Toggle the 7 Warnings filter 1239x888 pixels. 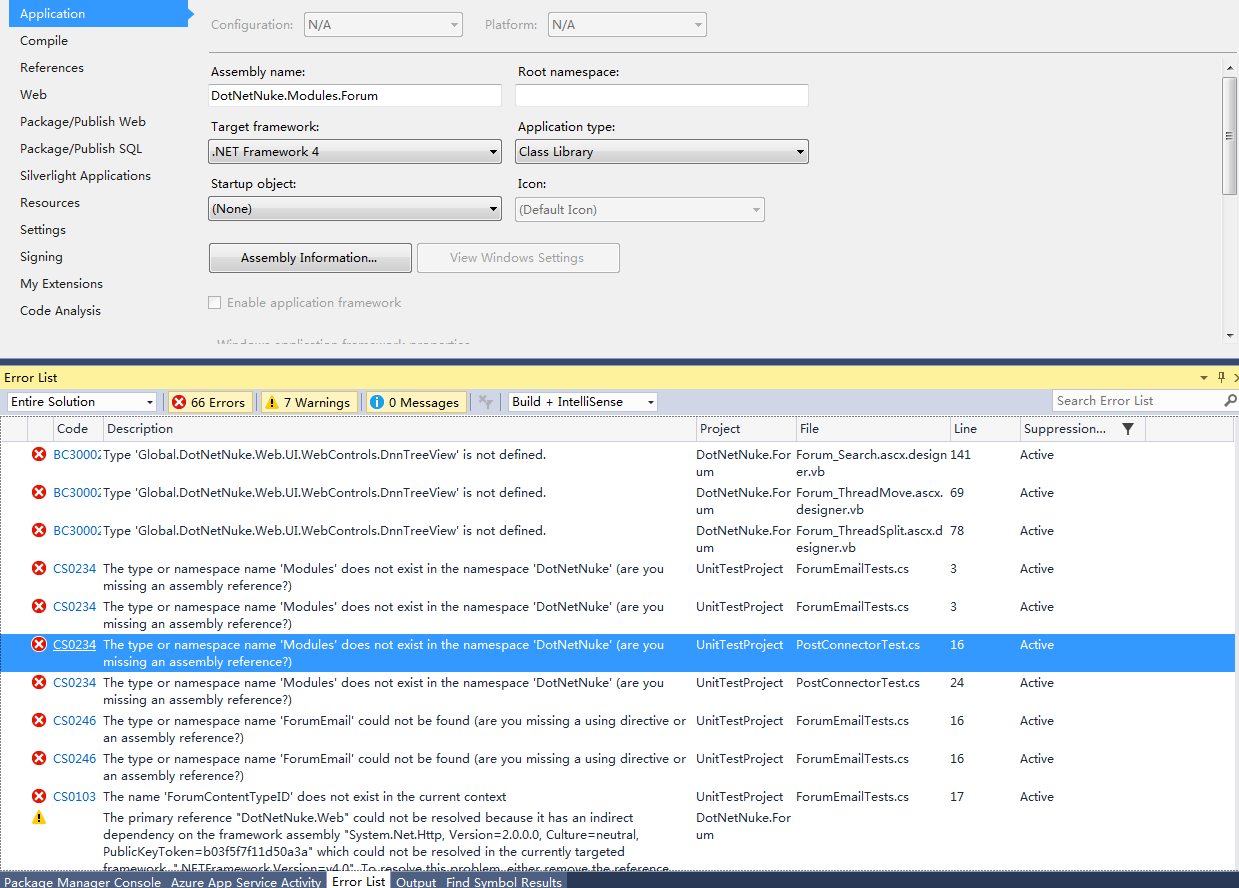click(x=307, y=402)
